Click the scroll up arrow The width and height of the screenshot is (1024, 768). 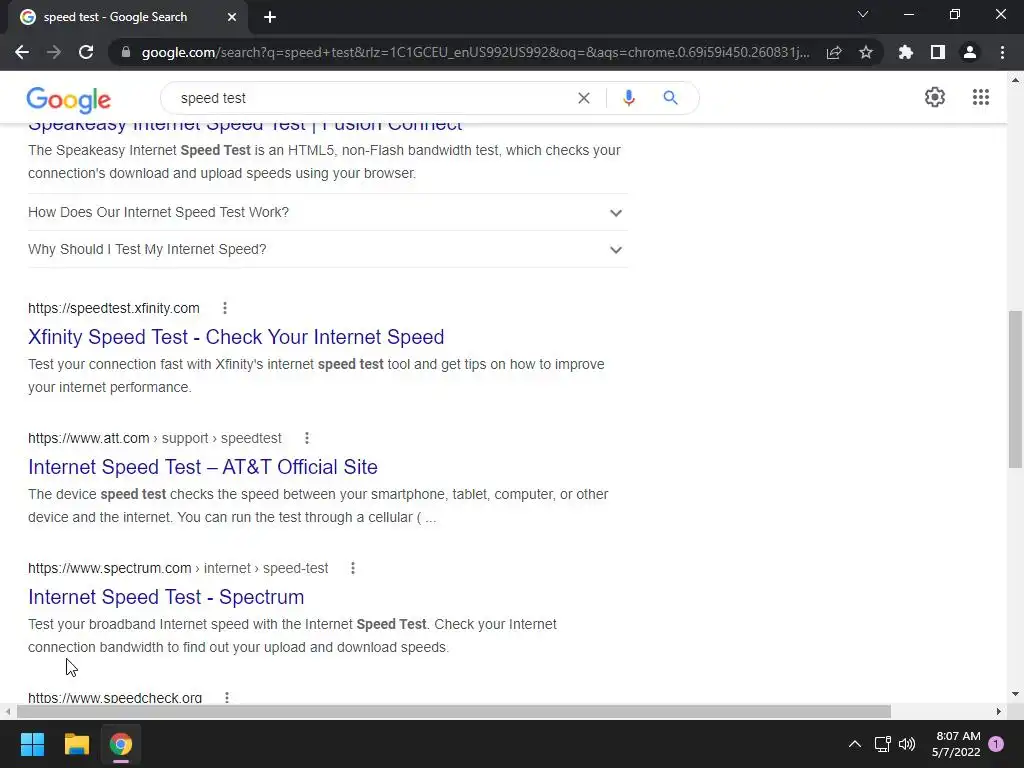[1015, 80]
